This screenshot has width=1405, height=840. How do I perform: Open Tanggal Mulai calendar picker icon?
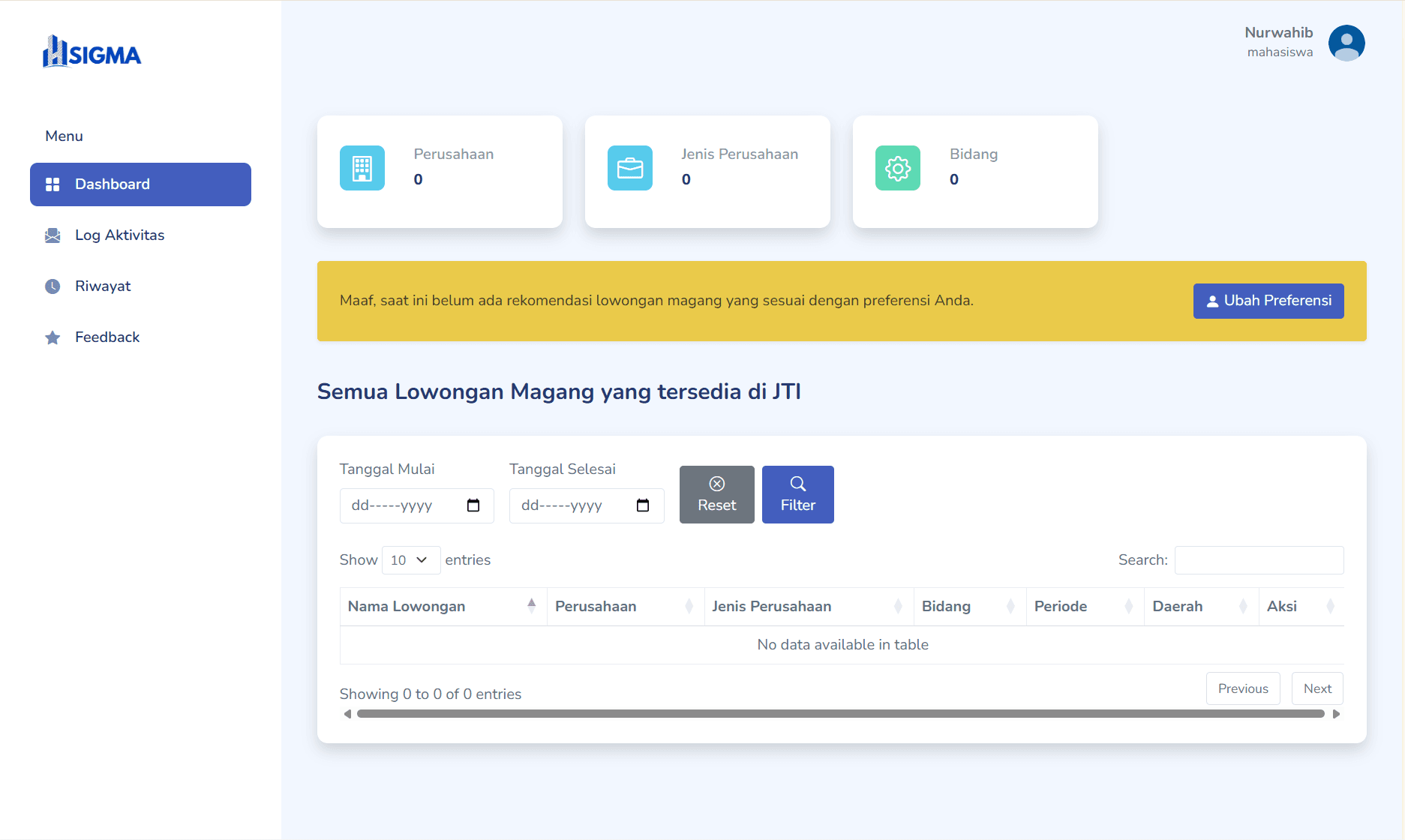[x=473, y=505]
